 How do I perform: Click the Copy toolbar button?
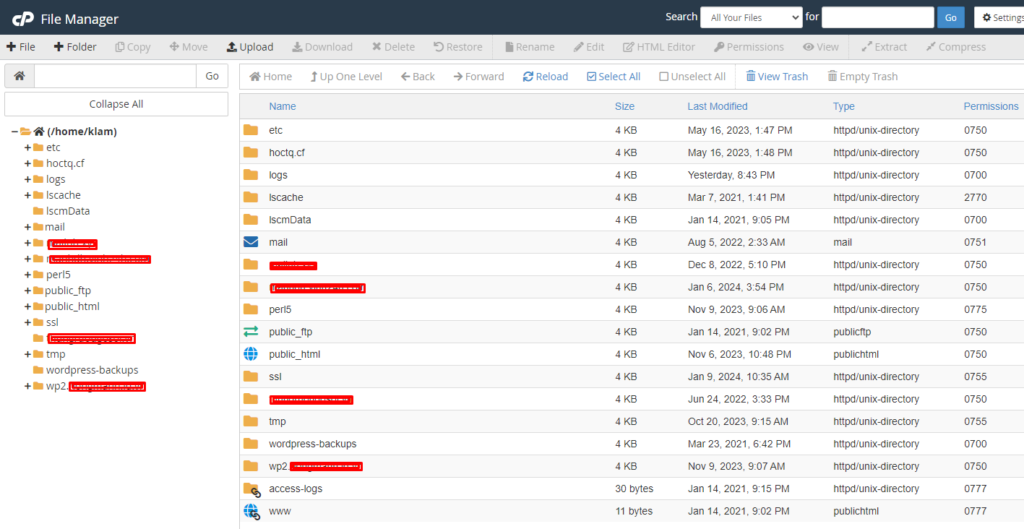pos(133,47)
